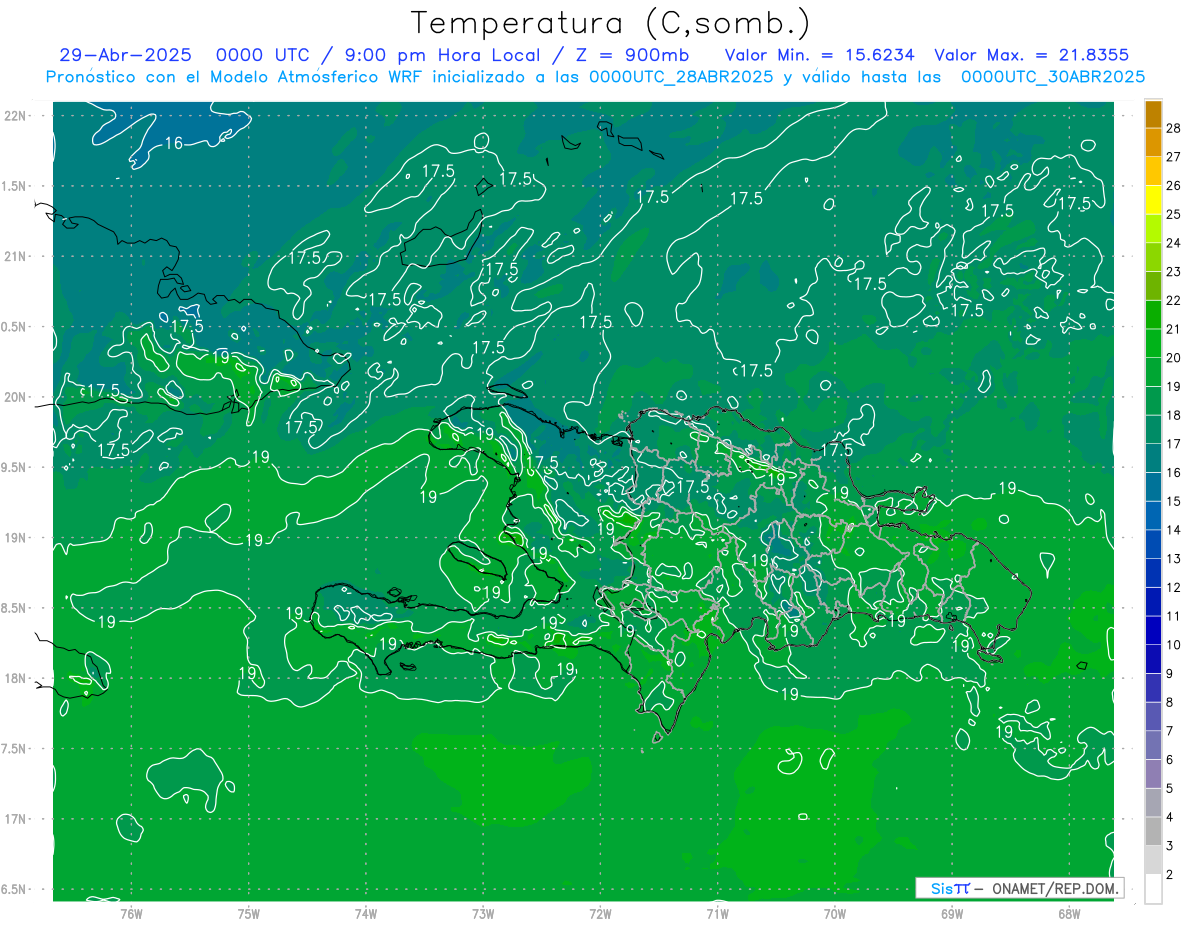Select the 'Valor Max. = 21.8355' readout

pyautogui.click(x=1031, y=55)
